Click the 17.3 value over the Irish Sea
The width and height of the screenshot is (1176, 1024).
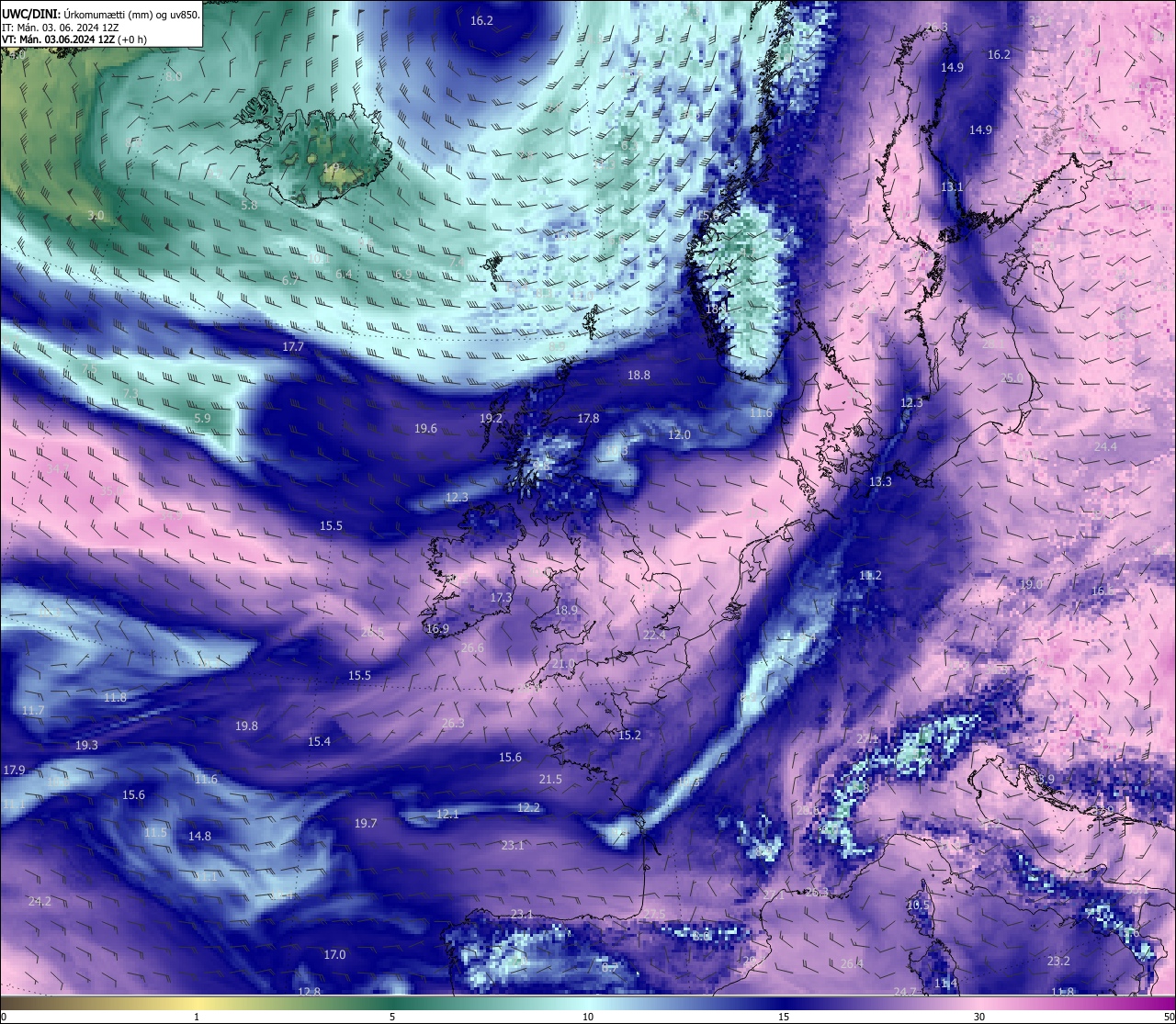click(501, 597)
